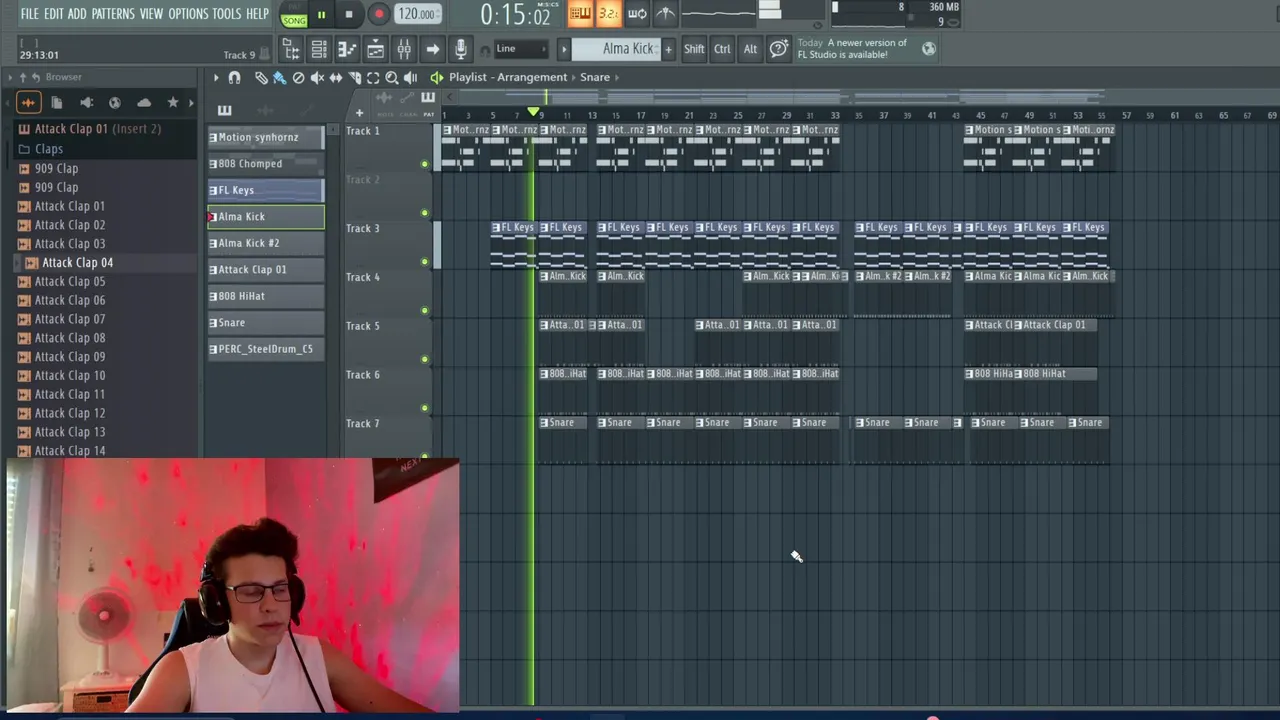
Task: Mute Track 5 with its green light
Action: 424,359
